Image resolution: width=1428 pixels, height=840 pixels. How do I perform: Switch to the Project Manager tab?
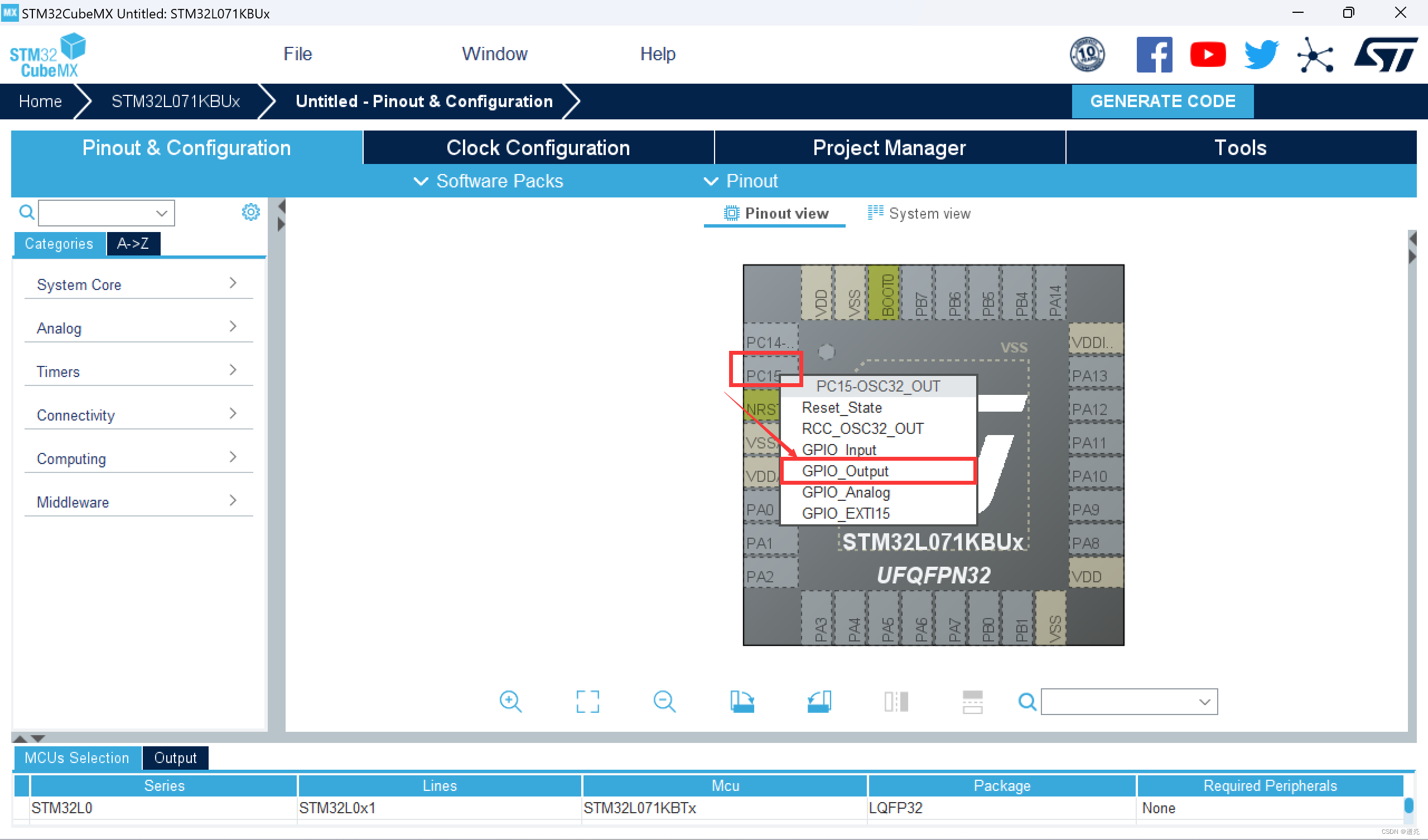[889, 147]
